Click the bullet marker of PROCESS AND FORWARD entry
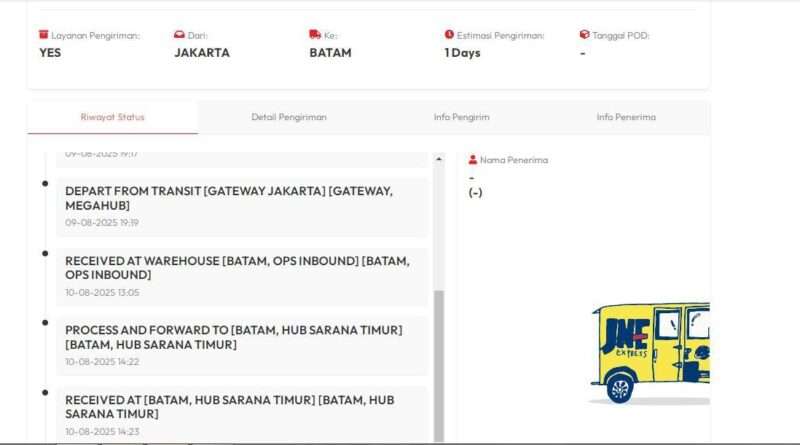The image size is (800, 445). [45, 323]
